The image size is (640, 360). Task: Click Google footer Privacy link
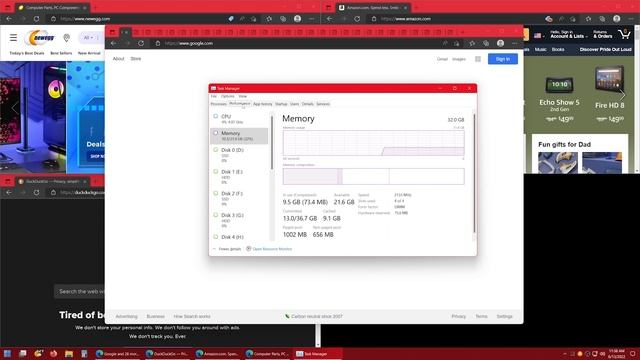[459, 316]
